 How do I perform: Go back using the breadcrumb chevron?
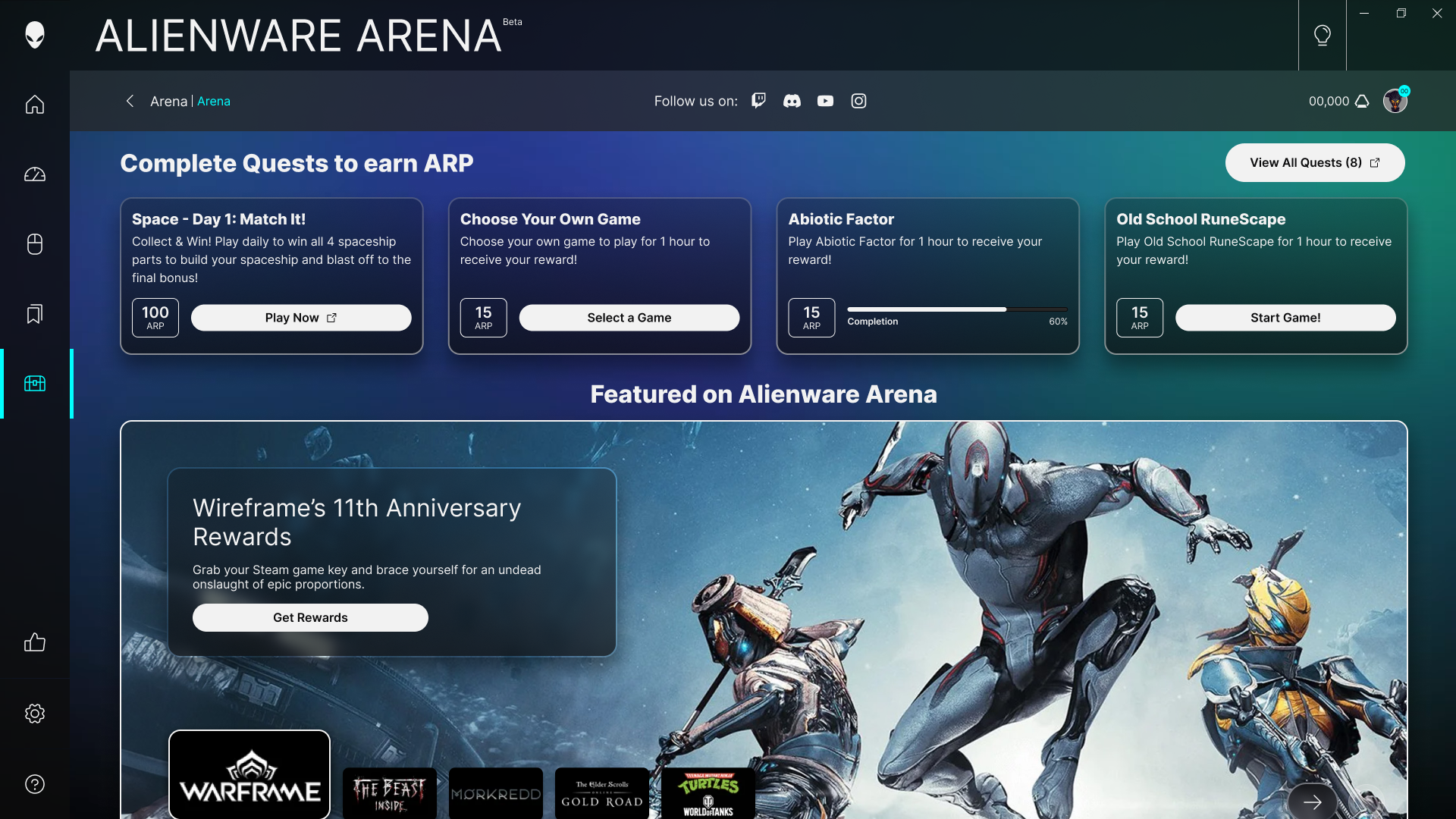point(130,101)
